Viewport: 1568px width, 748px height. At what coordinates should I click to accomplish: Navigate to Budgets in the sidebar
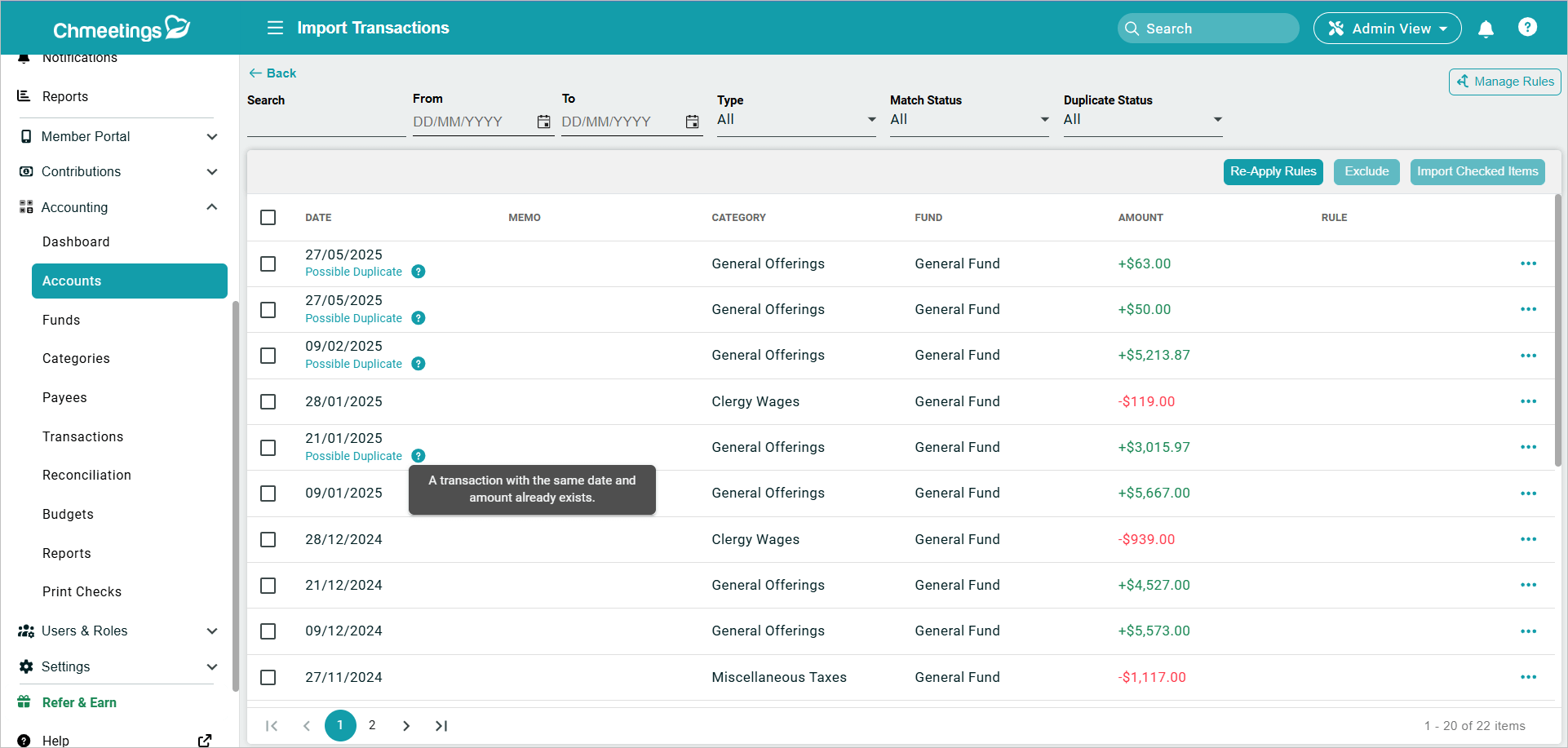[68, 515]
